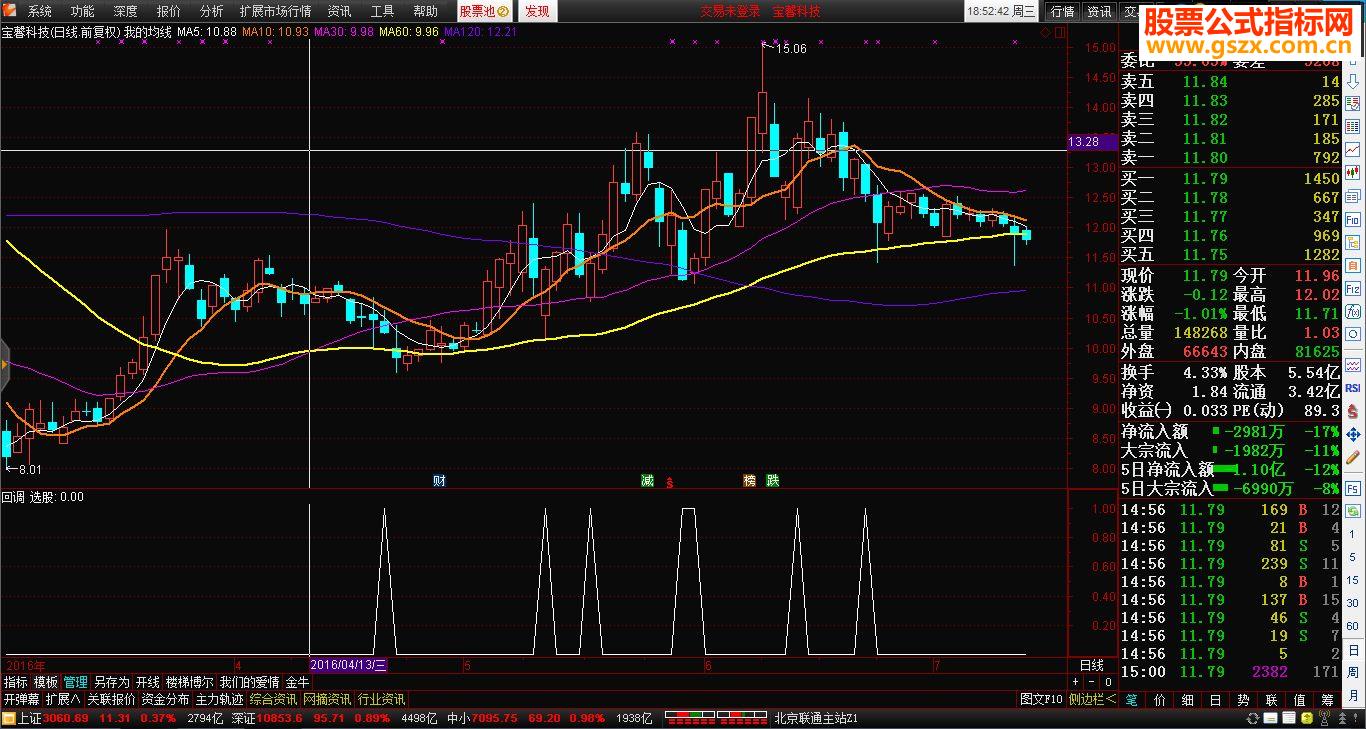
Task: Open the 系统 menu
Action: (x=40, y=11)
